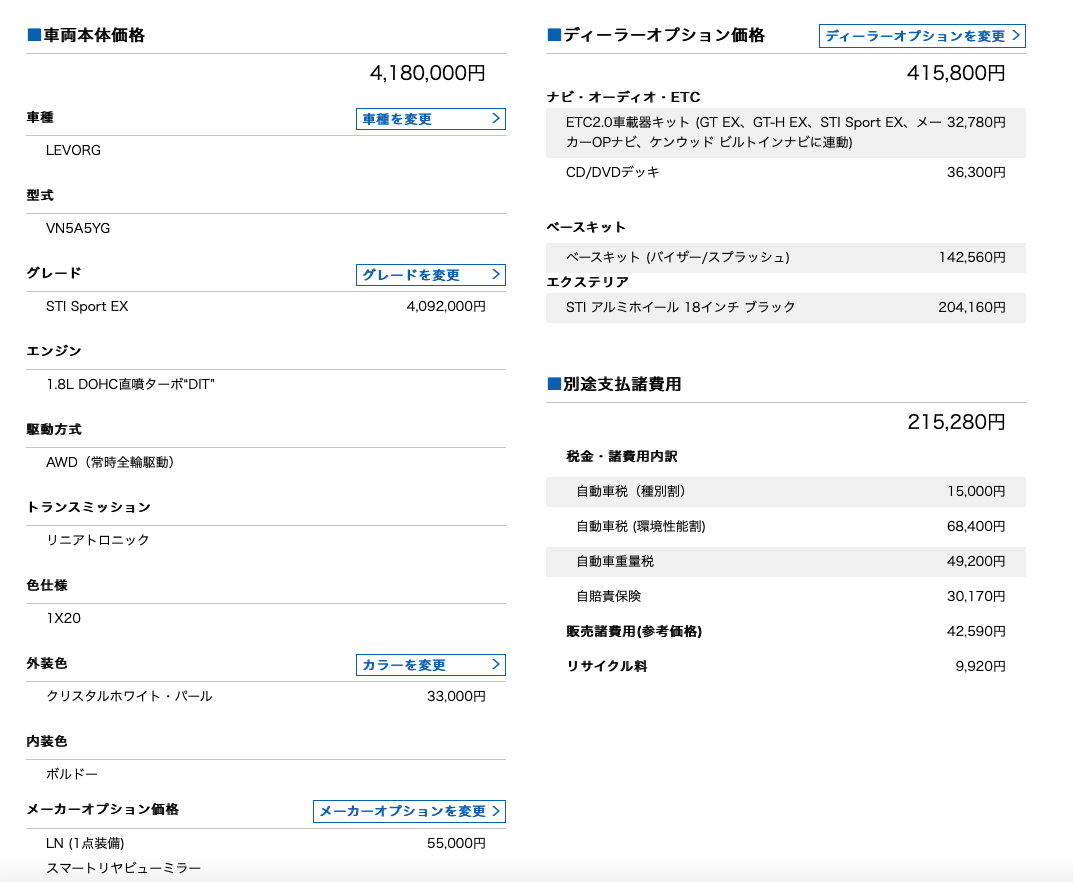This screenshot has height=882, width=1073.
Task: Click the 215,280円 fees total
Action: (x=956, y=422)
